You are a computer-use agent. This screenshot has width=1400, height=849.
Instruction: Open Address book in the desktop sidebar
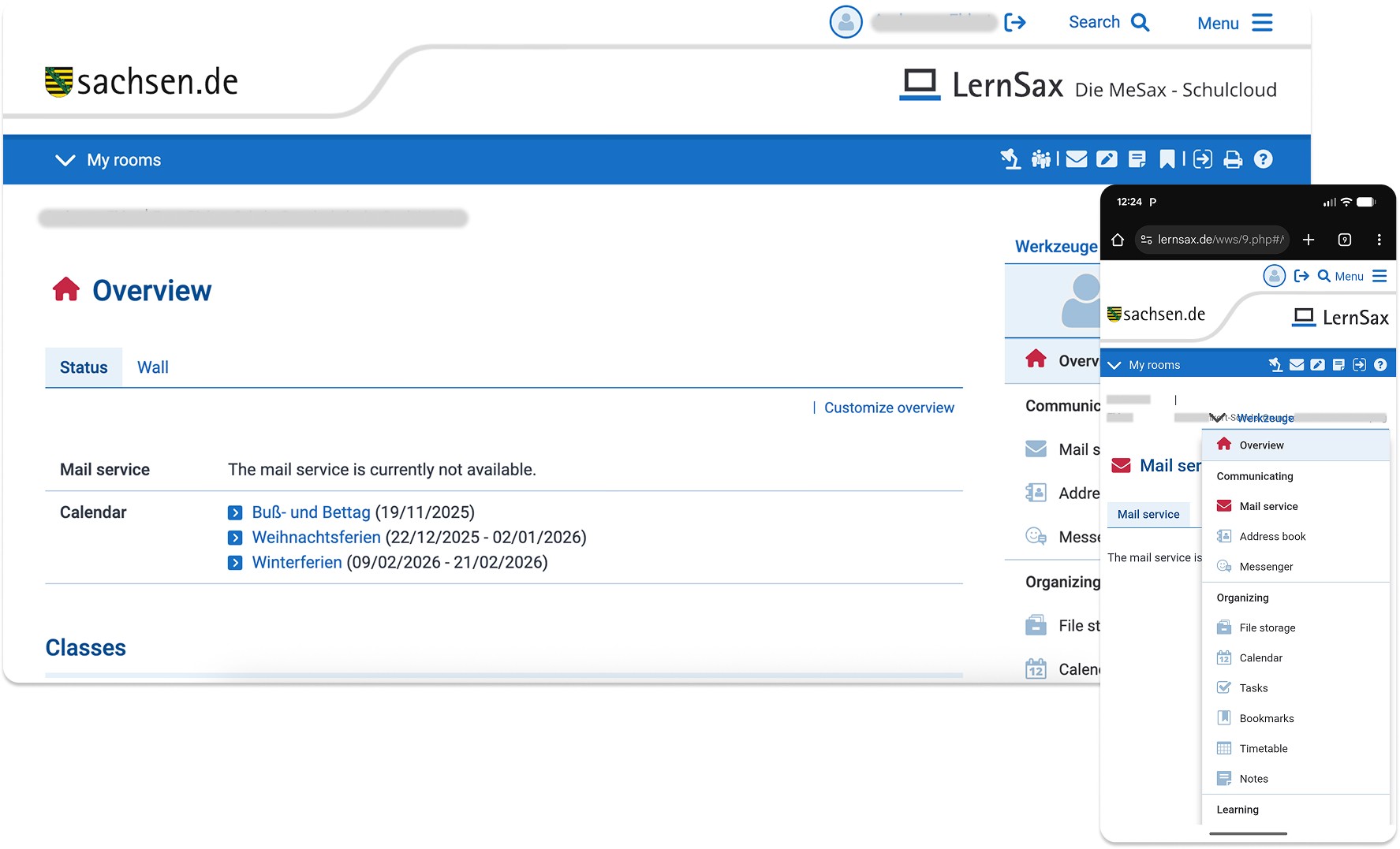click(x=1062, y=493)
